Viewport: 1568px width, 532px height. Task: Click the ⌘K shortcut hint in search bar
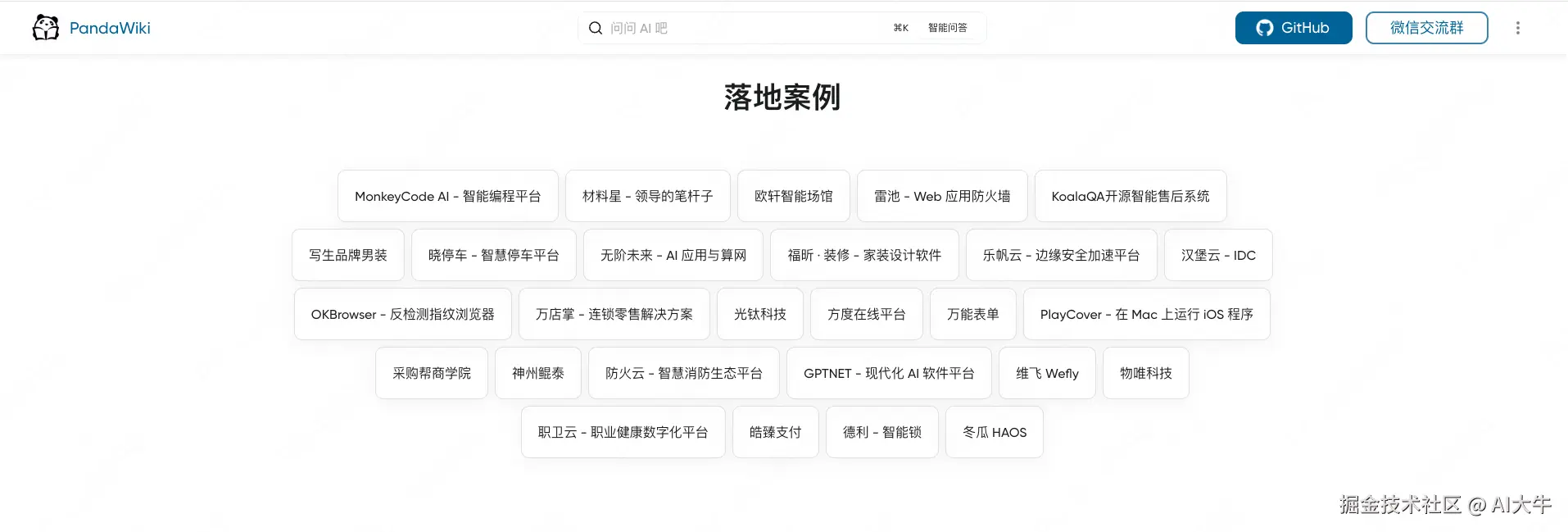(x=901, y=28)
